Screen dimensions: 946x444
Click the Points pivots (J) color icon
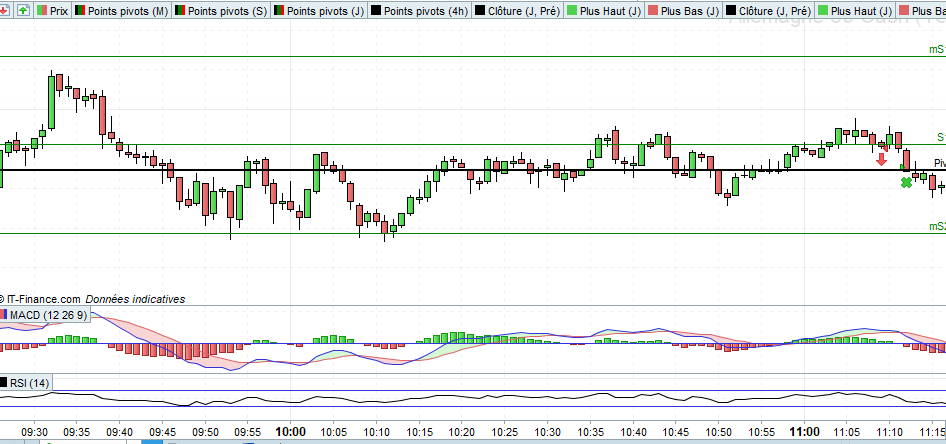pyautogui.click(x=279, y=11)
